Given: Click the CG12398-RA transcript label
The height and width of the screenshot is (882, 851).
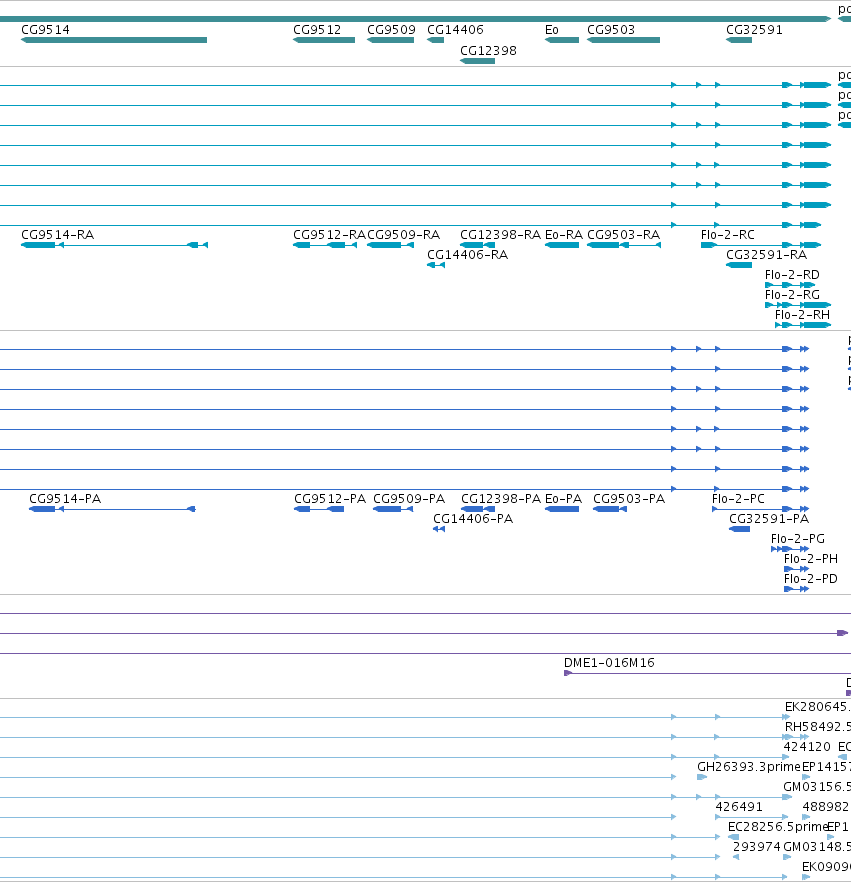Looking at the screenshot, I should pyautogui.click(x=501, y=235).
